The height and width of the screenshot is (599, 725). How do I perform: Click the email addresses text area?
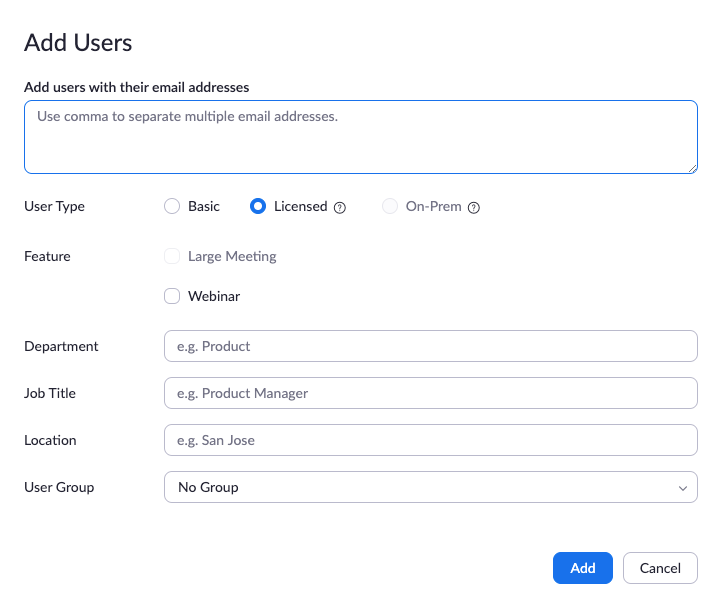(x=361, y=137)
